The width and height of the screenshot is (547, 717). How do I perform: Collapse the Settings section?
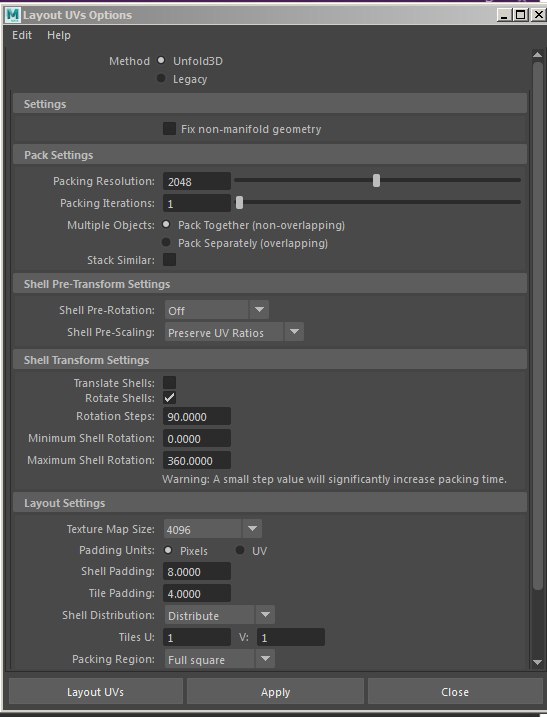270,104
